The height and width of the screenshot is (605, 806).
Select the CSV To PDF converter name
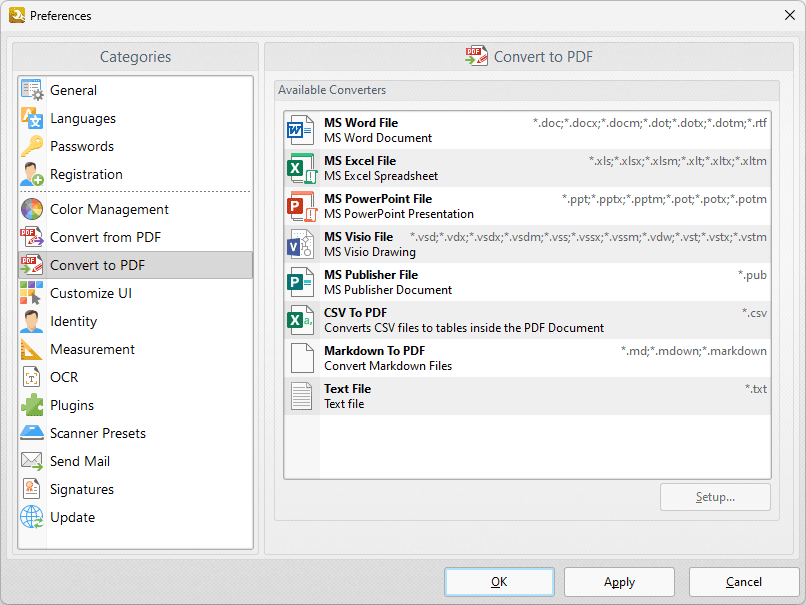pyautogui.click(x=355, y=313)
